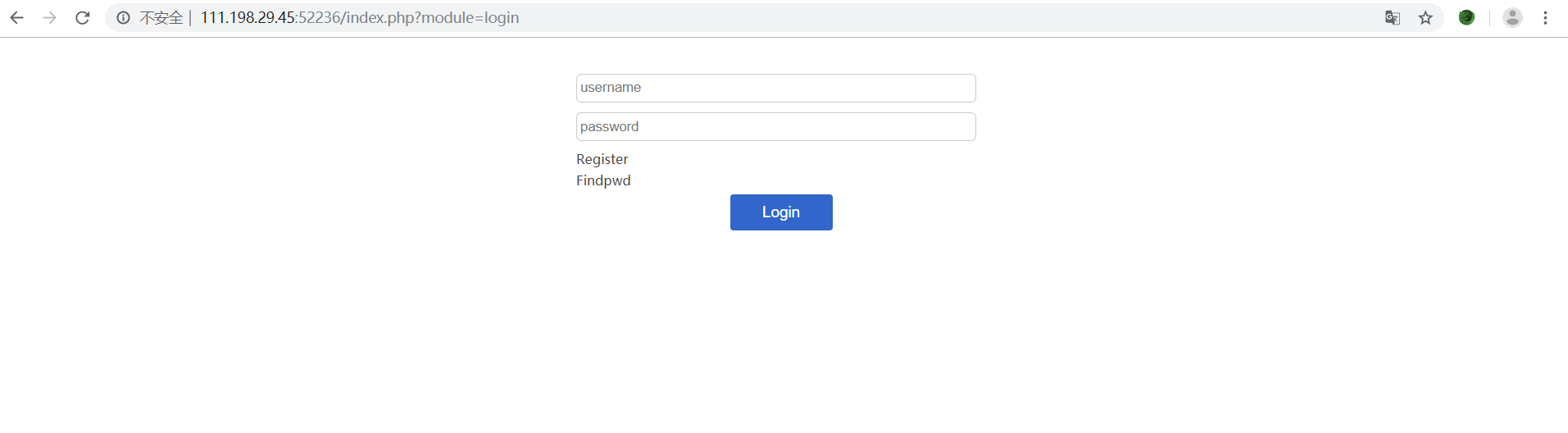
Task: Click the 不安全 not-secure label
Action: point(161,18)
